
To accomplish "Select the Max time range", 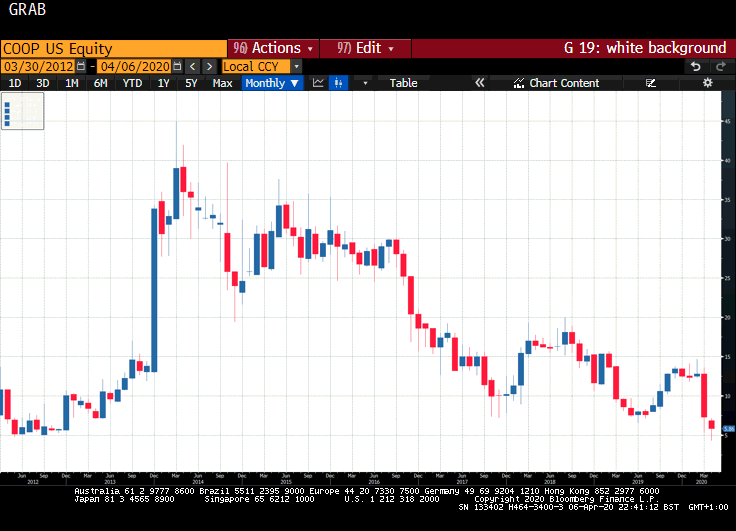I will click(x=223, y=83).
